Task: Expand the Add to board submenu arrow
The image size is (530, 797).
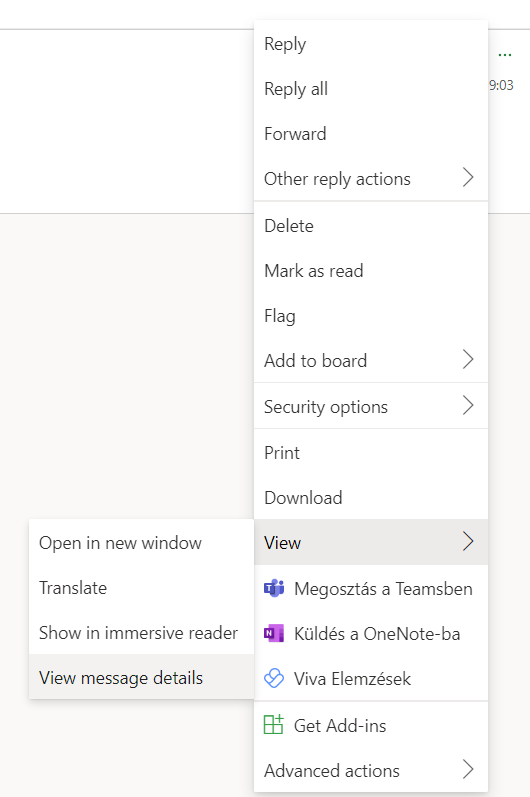Action: pyautogui.click(x=468, y=359)
